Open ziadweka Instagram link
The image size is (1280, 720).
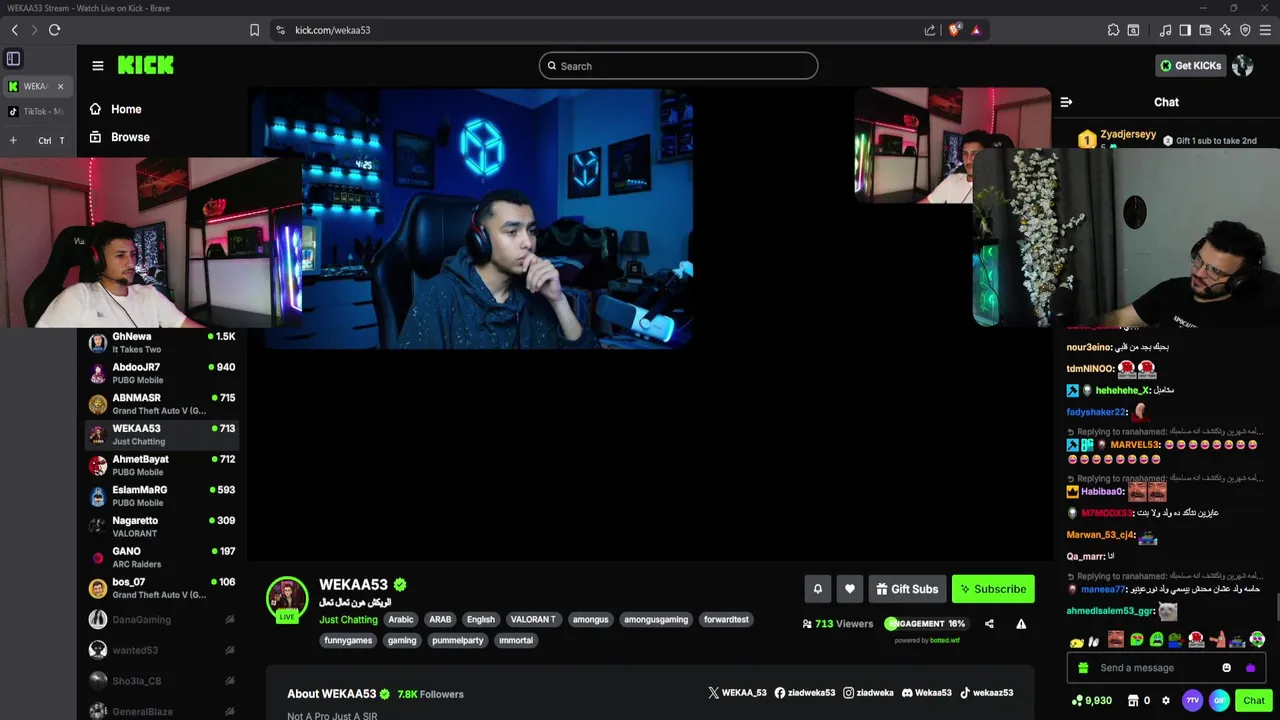pos(868,693)
